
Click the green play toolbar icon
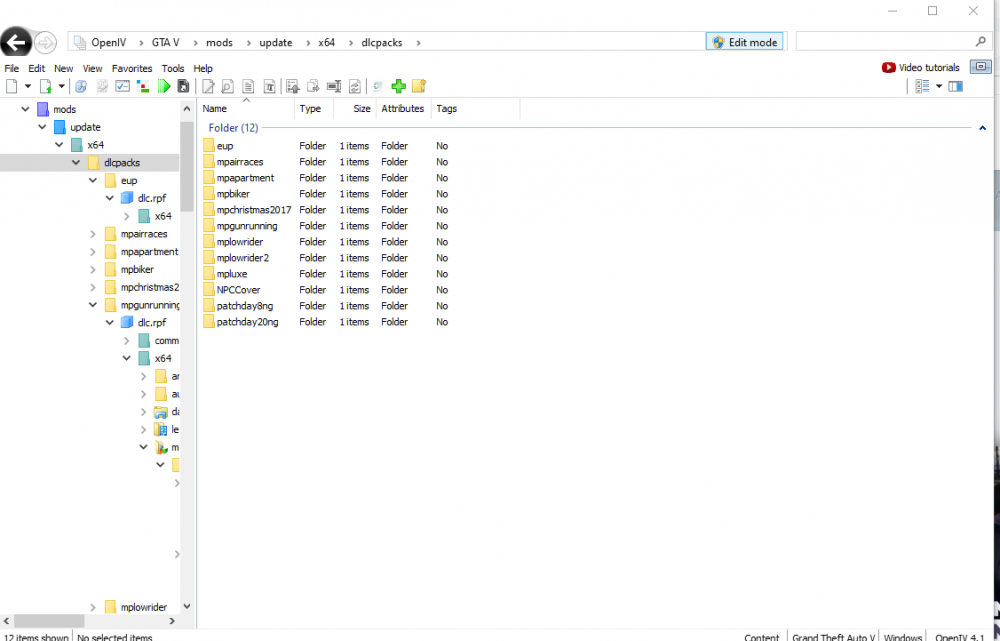165,86
